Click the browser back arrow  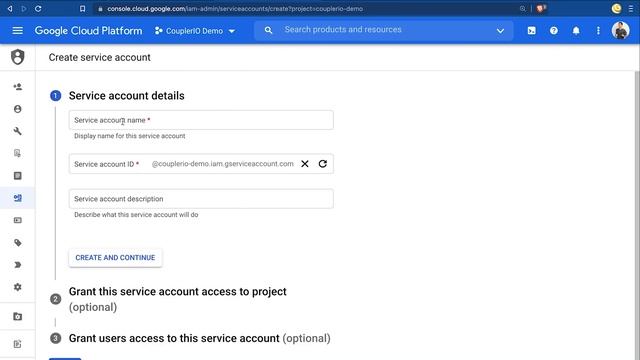pos(10,8)
